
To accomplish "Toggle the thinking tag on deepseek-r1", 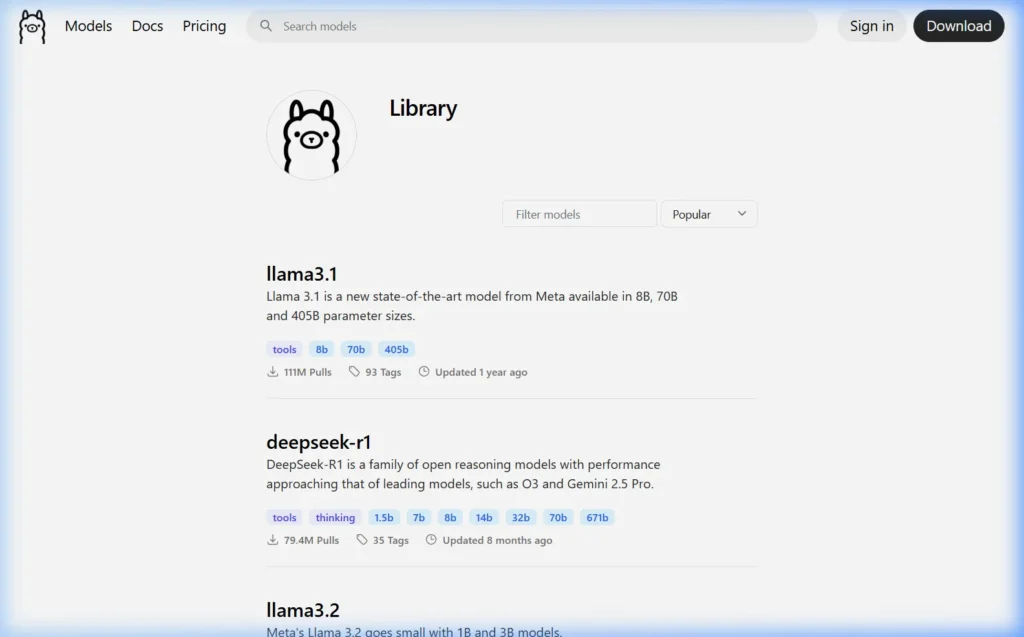I will click(x=335, y=517).
